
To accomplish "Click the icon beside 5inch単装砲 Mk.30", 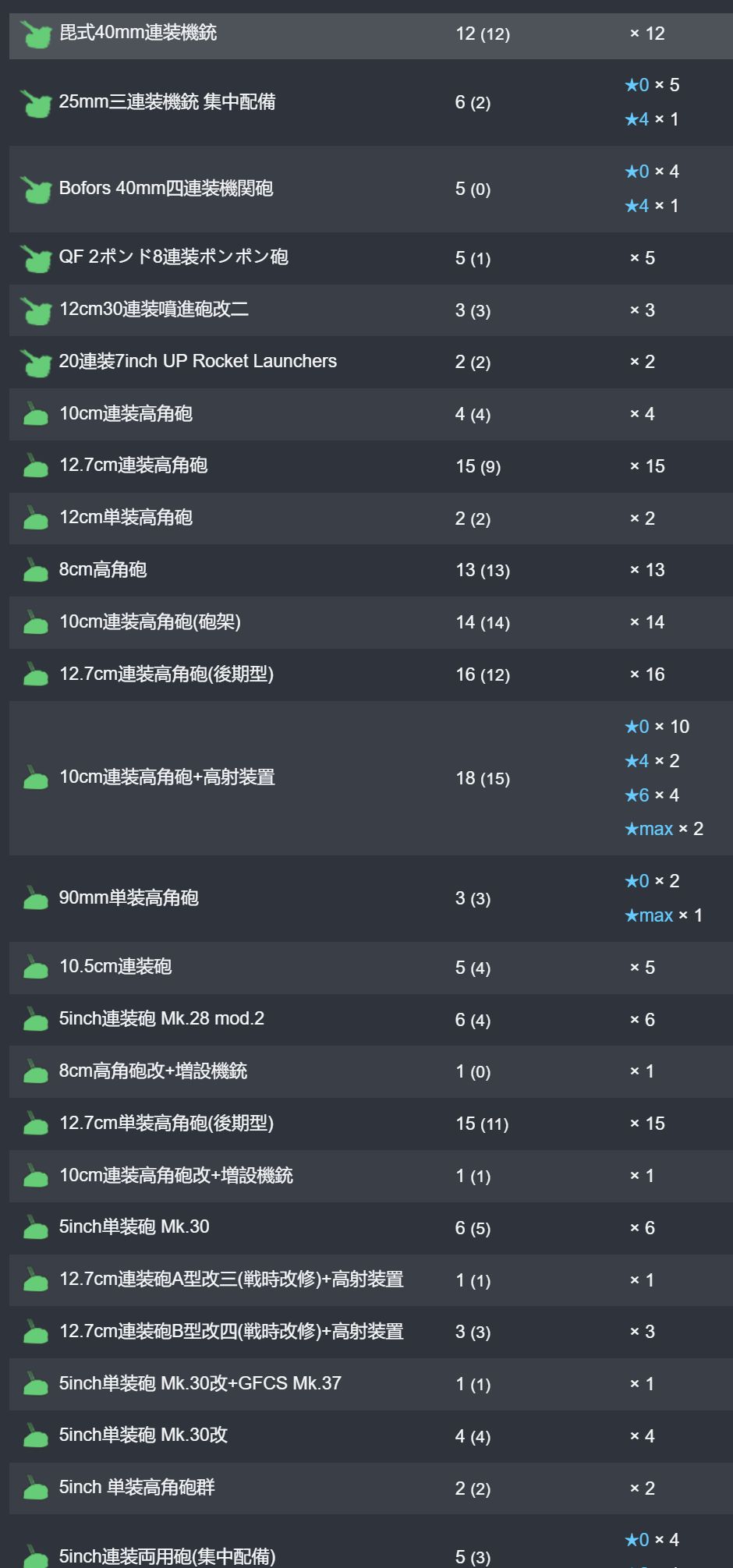I will (x=35, y=1227).
